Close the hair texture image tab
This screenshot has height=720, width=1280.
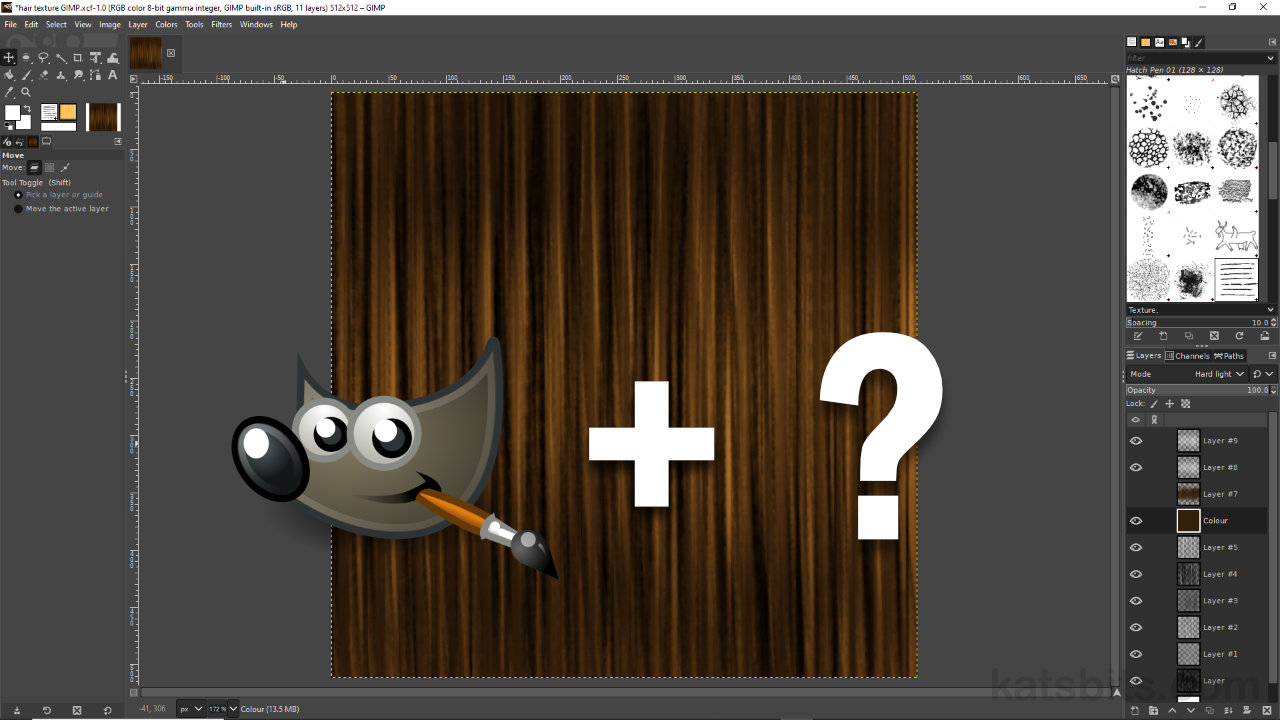[x=171, y=53]
